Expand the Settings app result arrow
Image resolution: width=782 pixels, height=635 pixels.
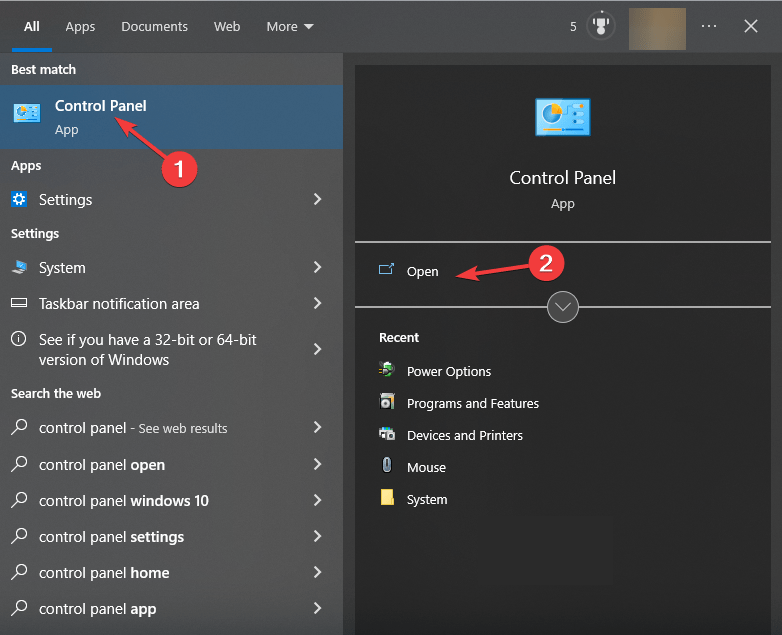pyautogui.click(x=318, y=199)
